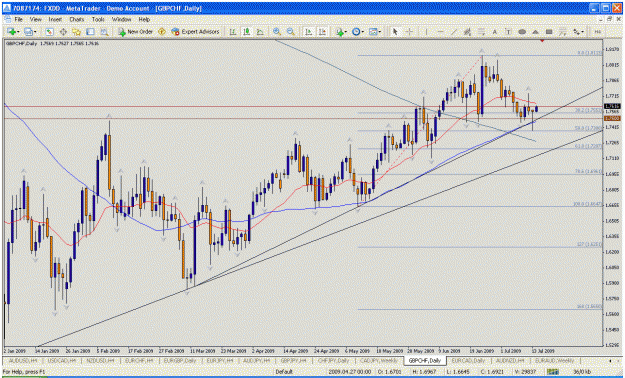Image resolution: width=625 pixels, height=378 pixels.
Task: Click the Profiles icon
Action: click(28, 32)
